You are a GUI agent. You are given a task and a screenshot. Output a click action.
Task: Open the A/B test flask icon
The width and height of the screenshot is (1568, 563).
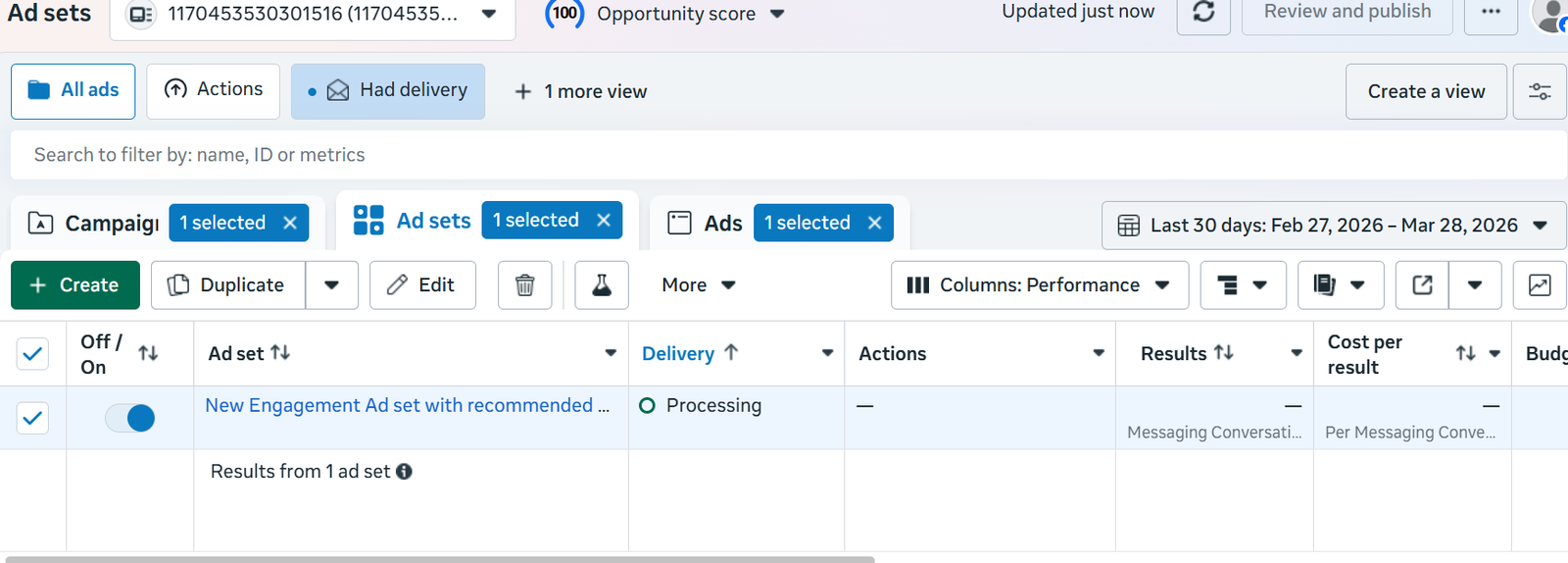pyautogui.click(x=602, y=285)
